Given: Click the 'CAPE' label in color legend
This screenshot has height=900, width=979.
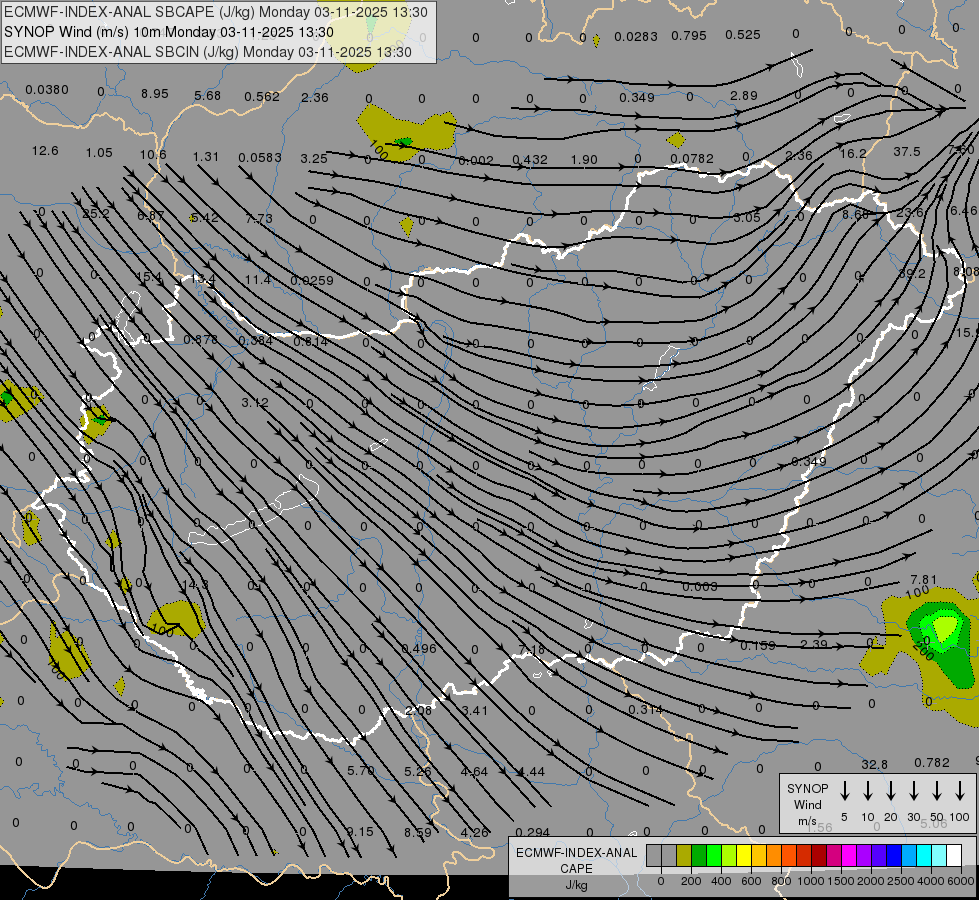Looking at the screenshot, I should click(x=576, y=869).
